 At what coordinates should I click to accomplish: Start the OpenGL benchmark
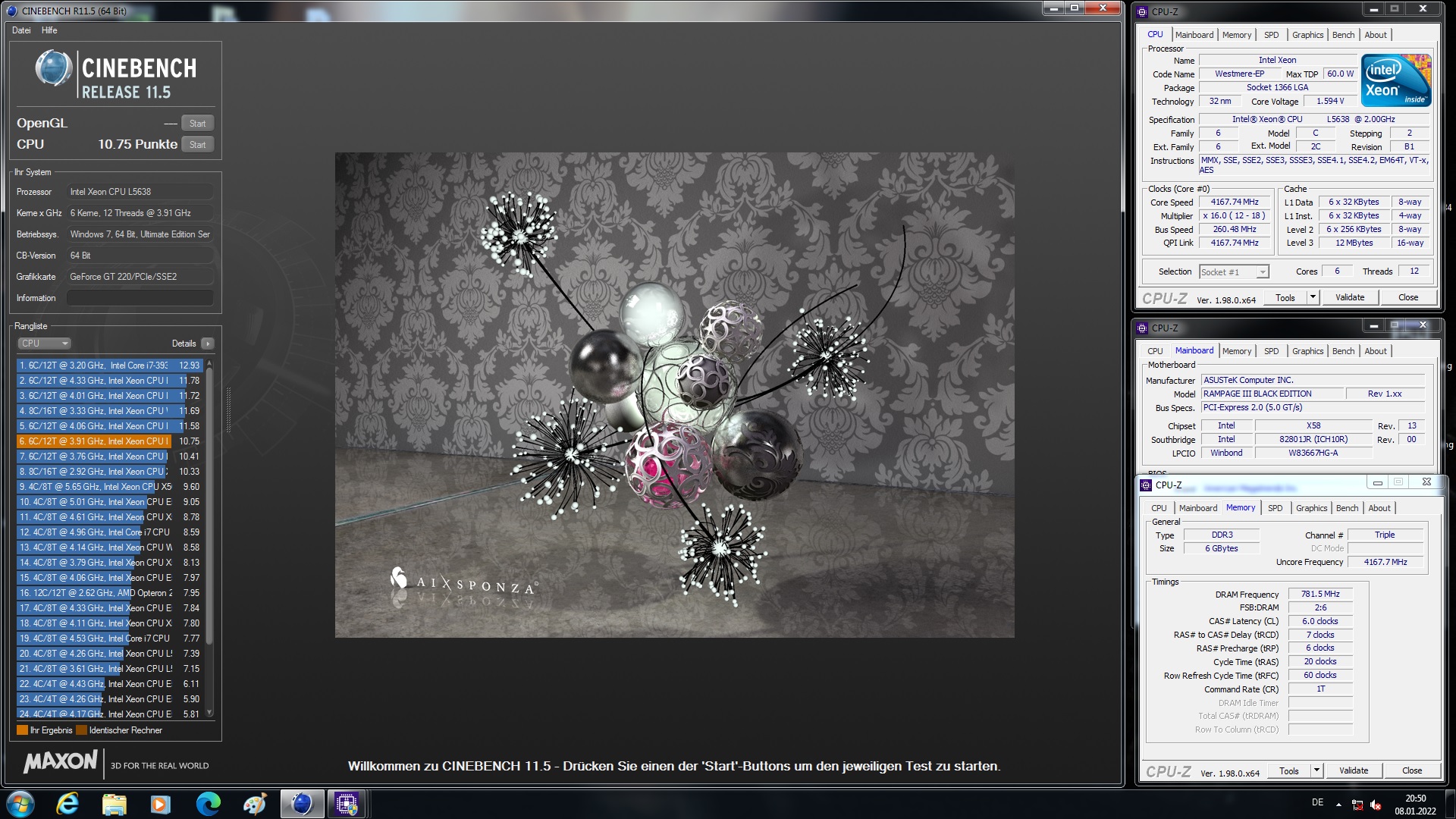(x=197, y=124)
